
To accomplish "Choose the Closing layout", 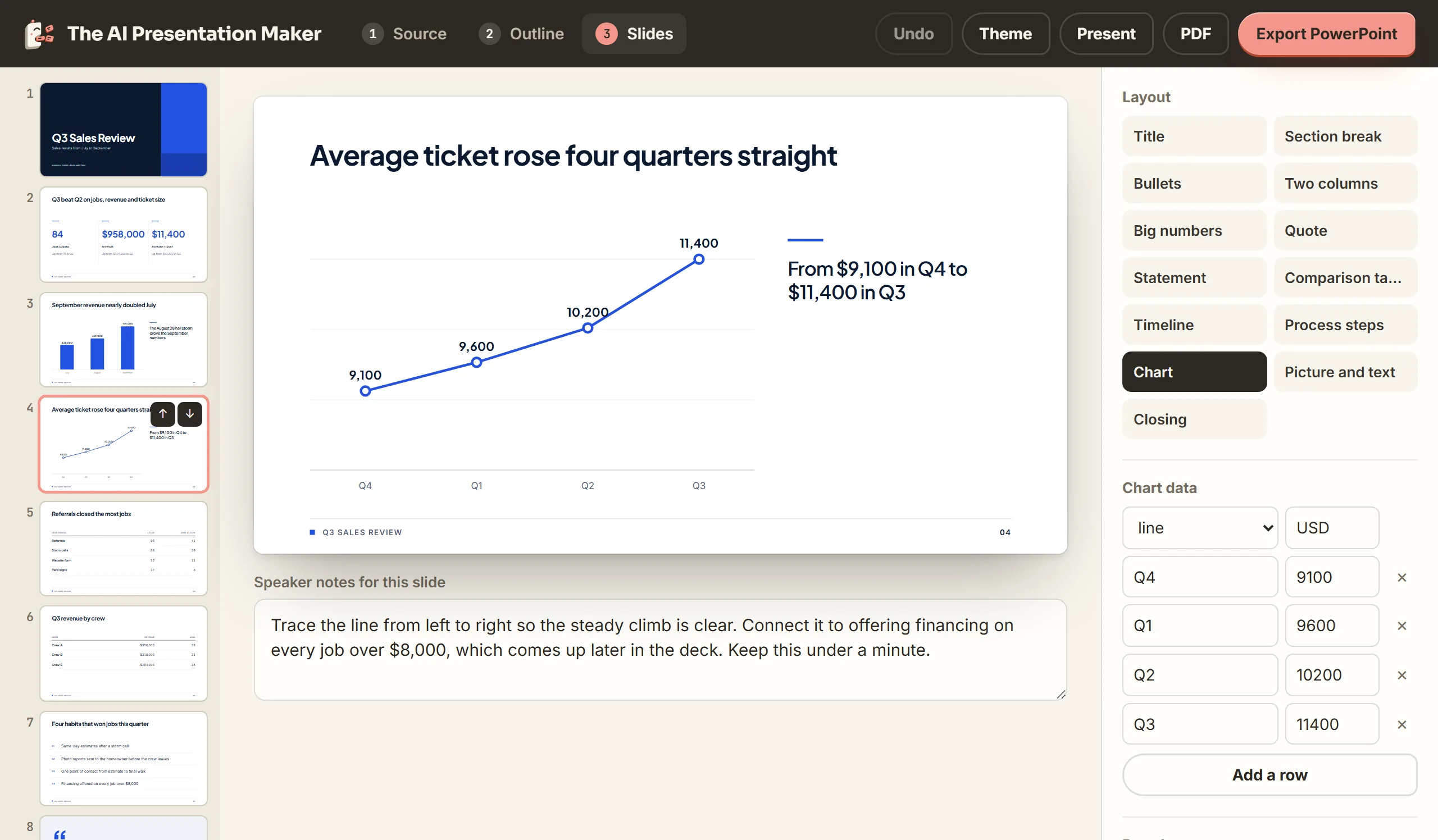I will 1194,418.
